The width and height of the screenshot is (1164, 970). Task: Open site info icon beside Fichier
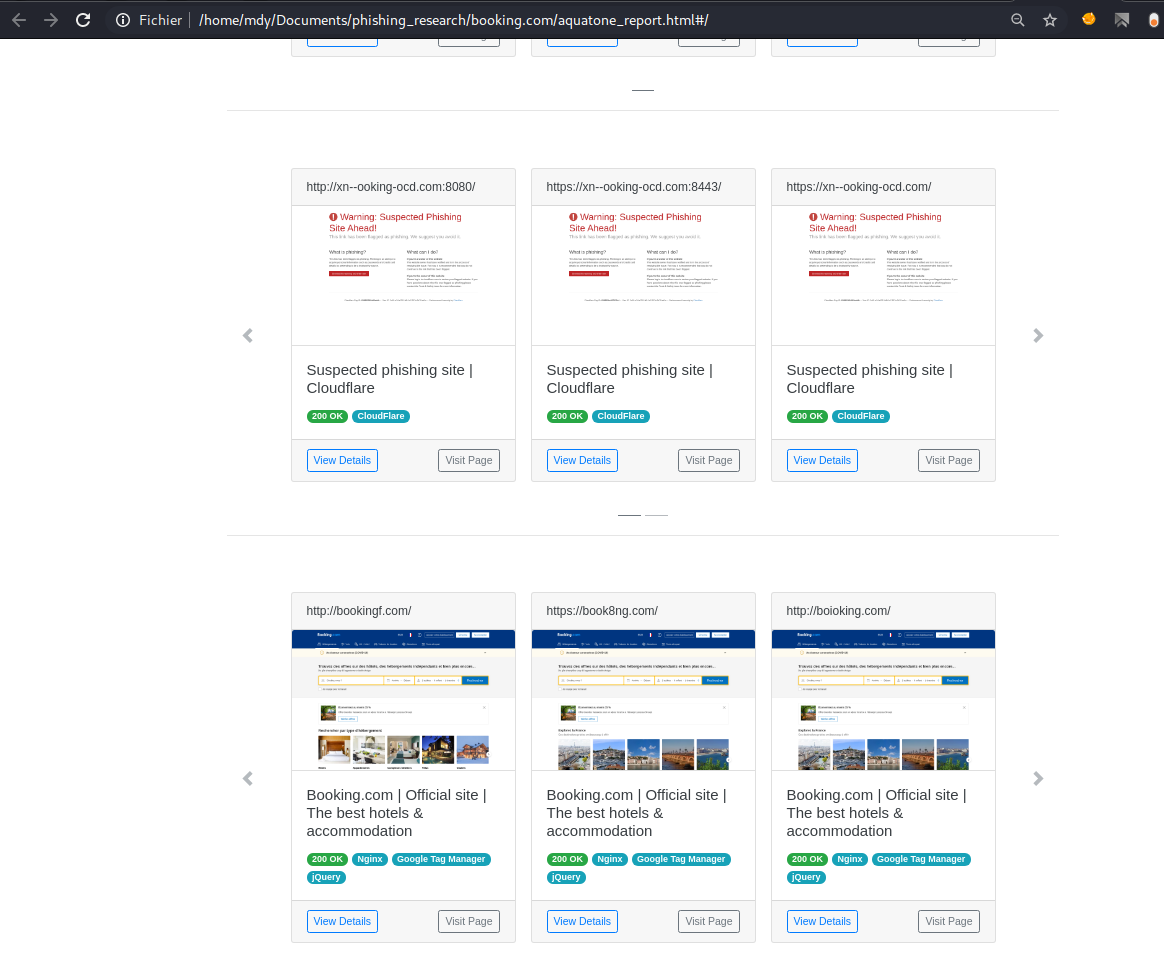[x=123, y=20]
